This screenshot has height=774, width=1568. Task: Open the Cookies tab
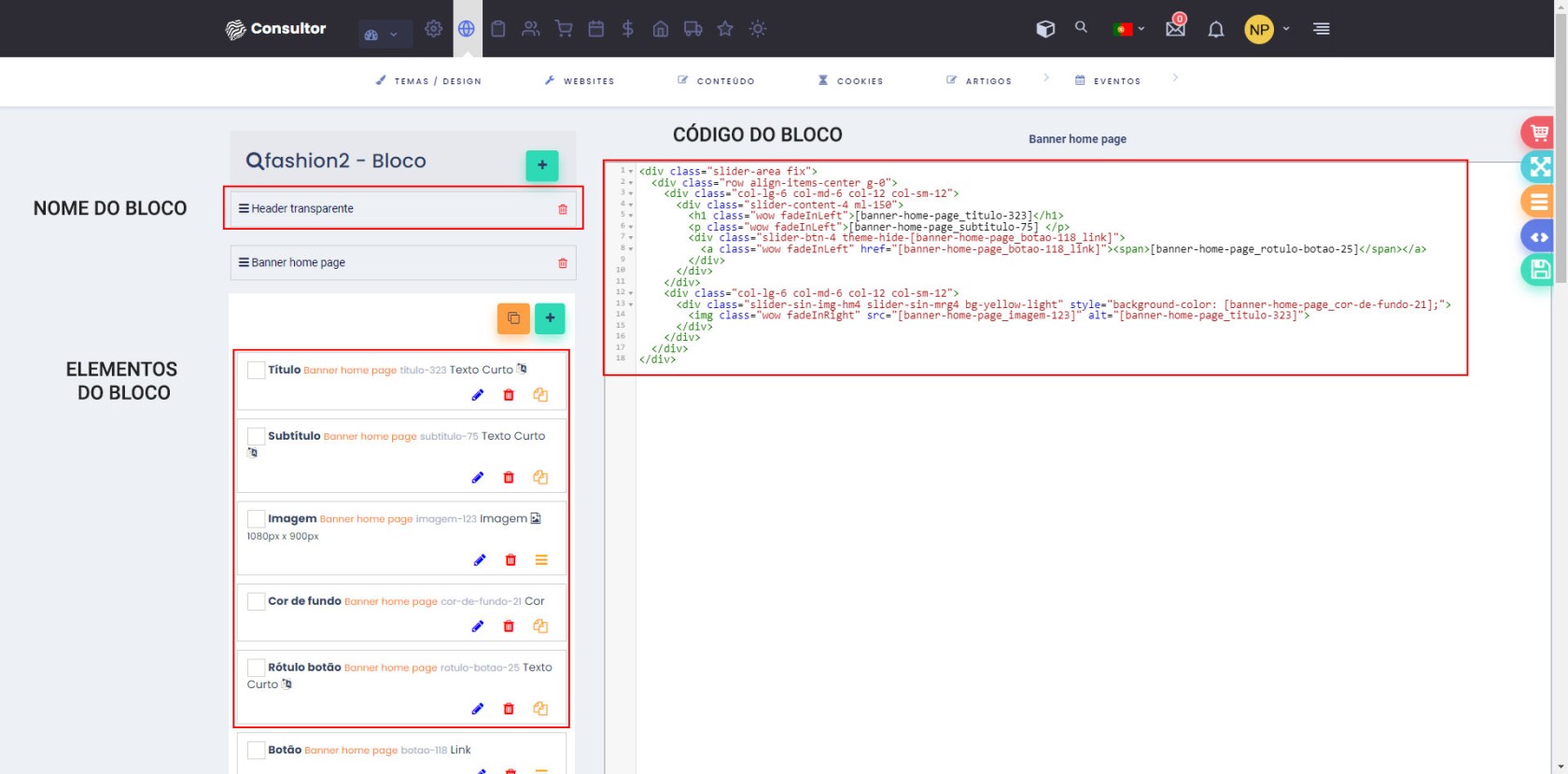pyautogui.click(x=850, y=81)
